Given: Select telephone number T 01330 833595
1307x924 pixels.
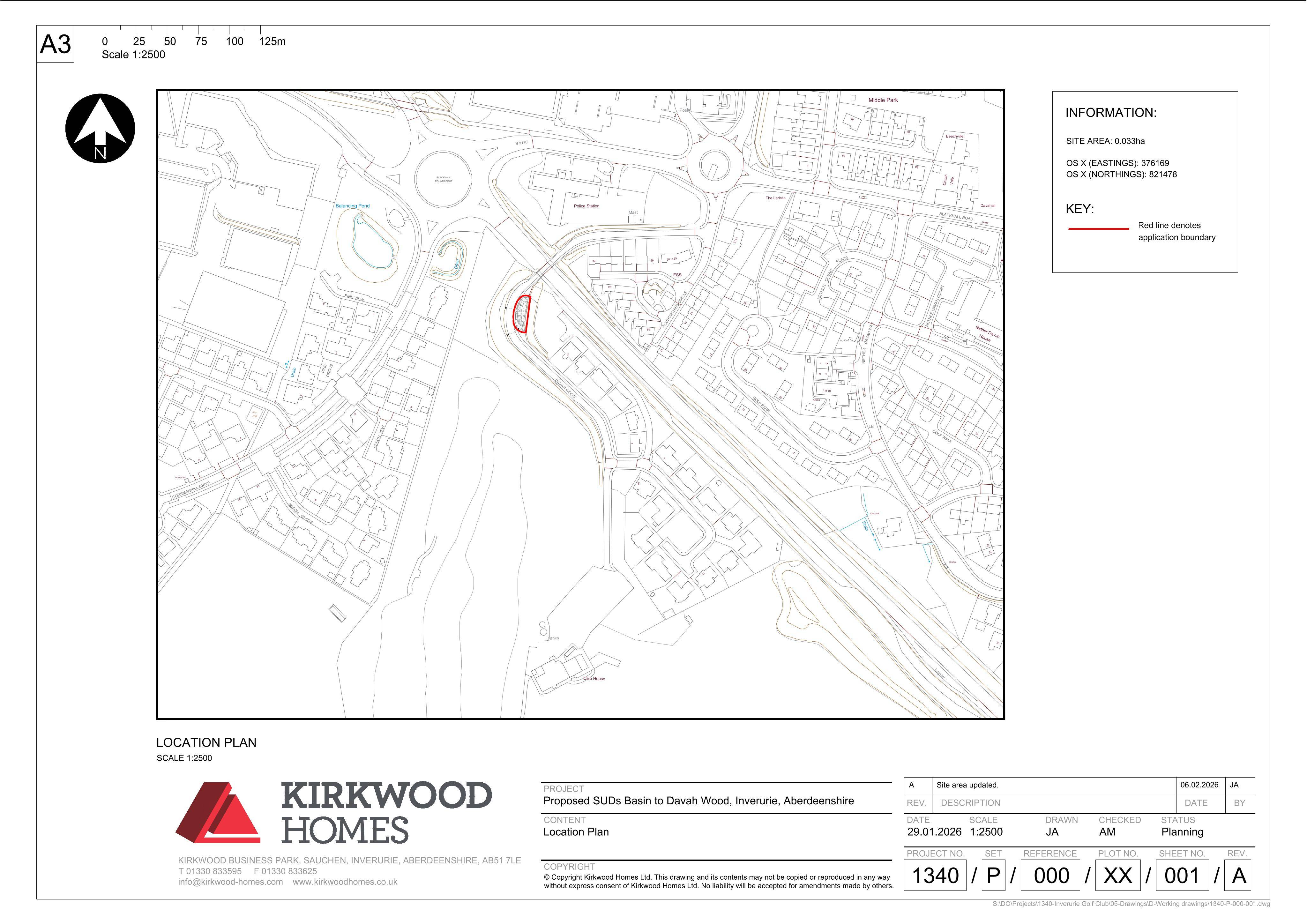Looking at the screenshot, I should (210, 871).
